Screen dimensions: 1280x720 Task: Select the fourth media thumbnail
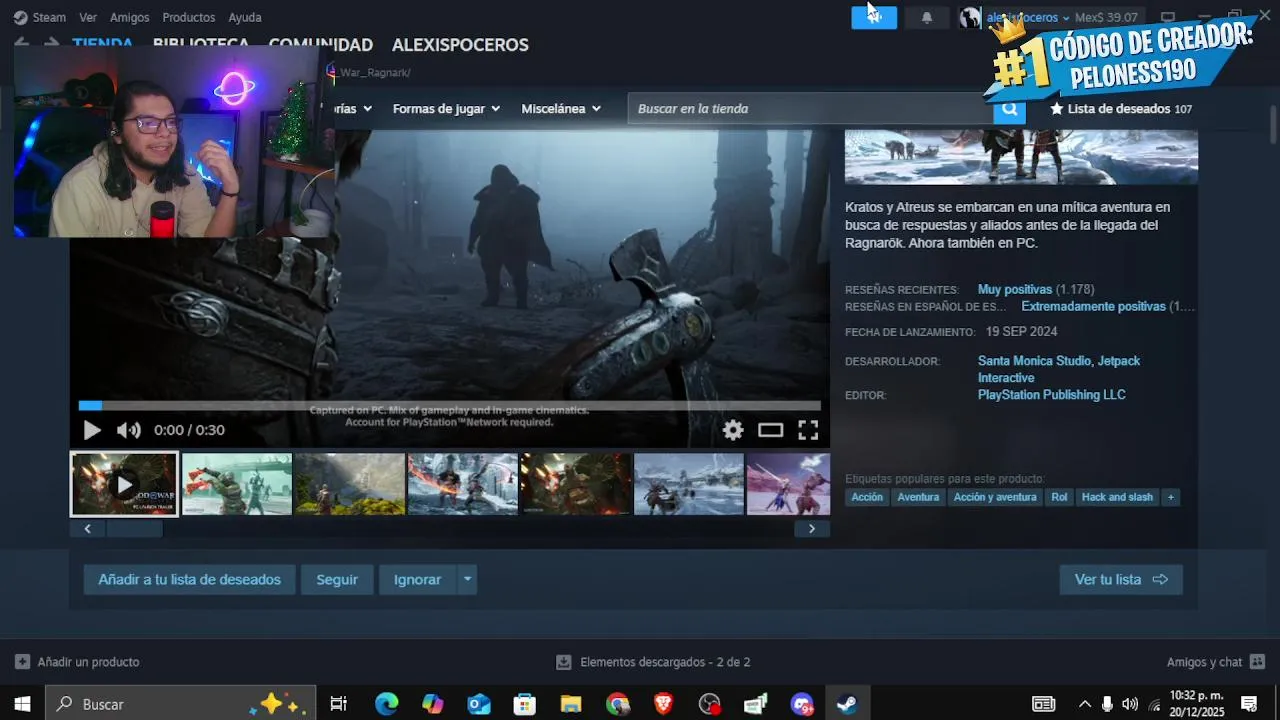[x=463, y=484]
